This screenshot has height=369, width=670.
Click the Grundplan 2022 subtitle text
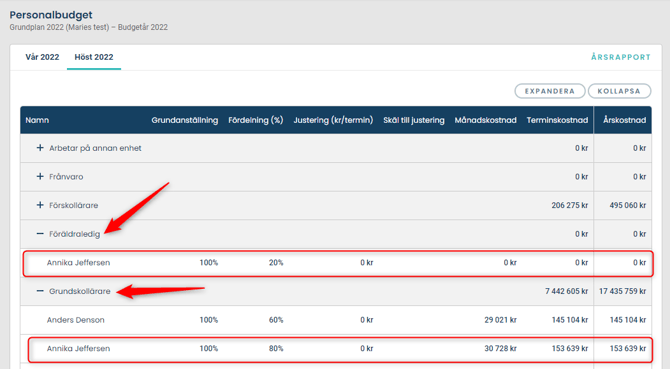pos(88,27)
